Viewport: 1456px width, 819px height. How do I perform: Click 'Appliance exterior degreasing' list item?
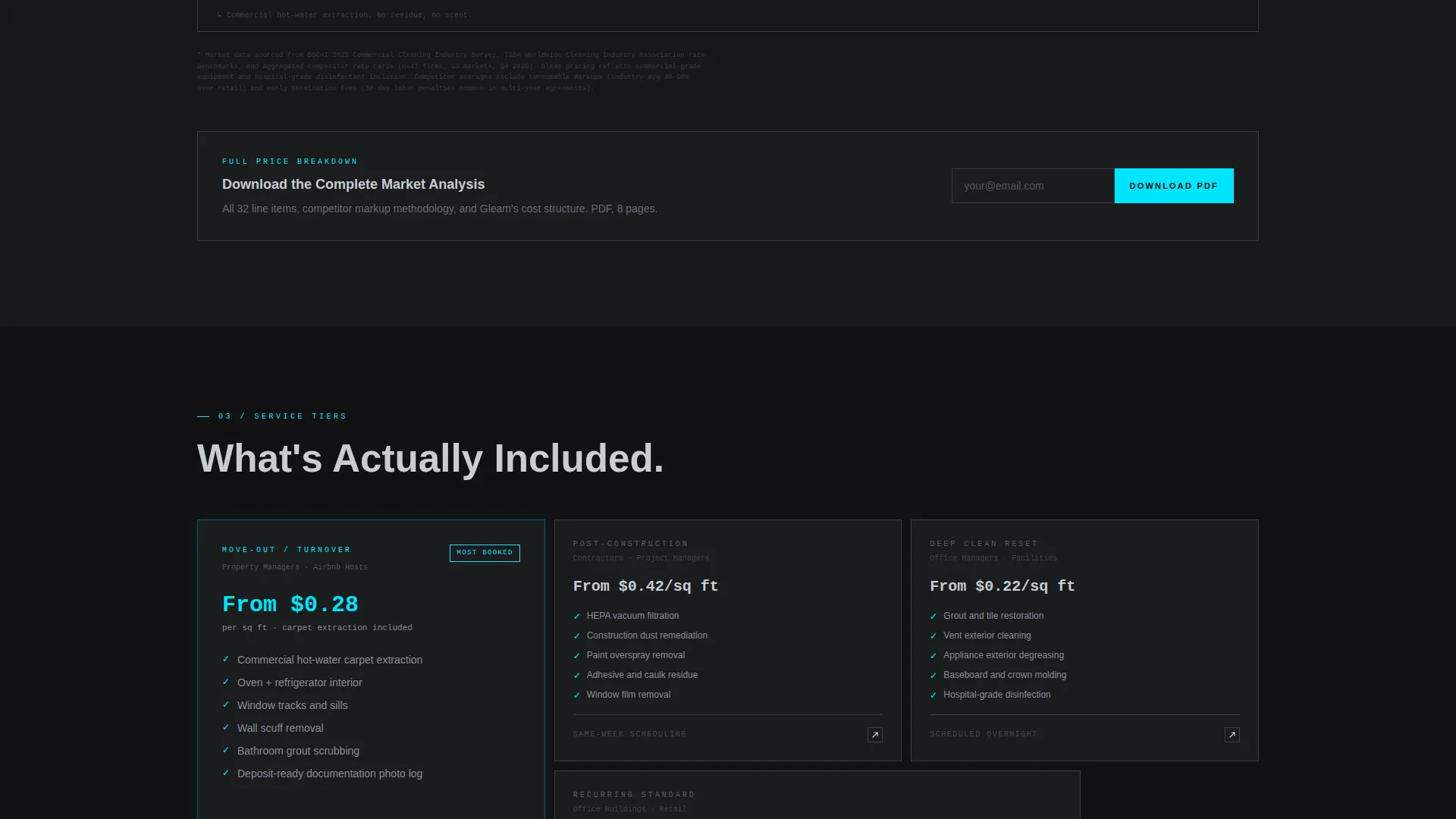(x=1003, y=655)
